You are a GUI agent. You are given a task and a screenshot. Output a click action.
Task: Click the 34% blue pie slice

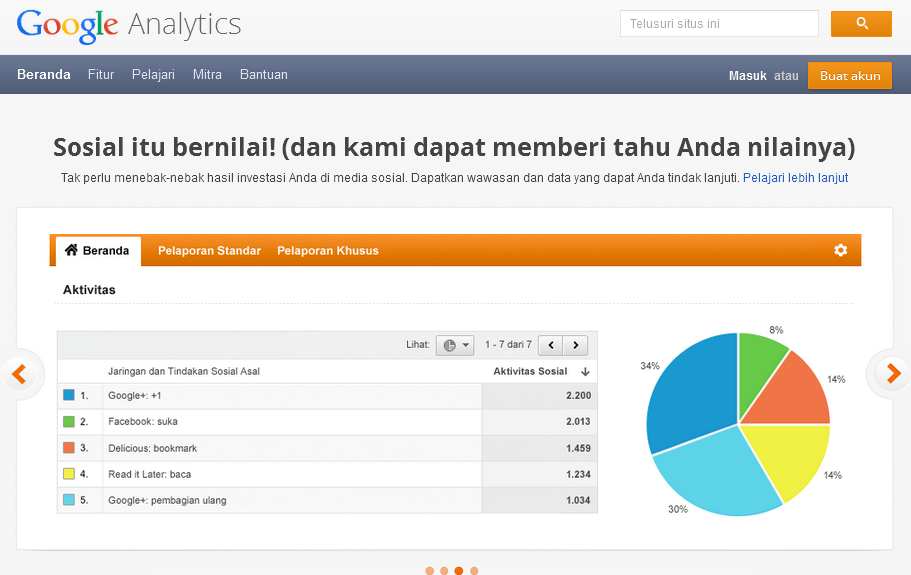(694, 392)
